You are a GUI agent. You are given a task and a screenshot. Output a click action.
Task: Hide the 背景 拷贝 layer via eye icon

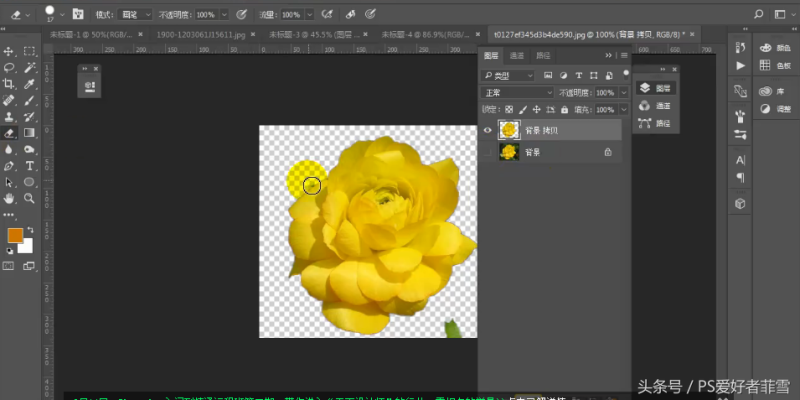tap(489, 130)
